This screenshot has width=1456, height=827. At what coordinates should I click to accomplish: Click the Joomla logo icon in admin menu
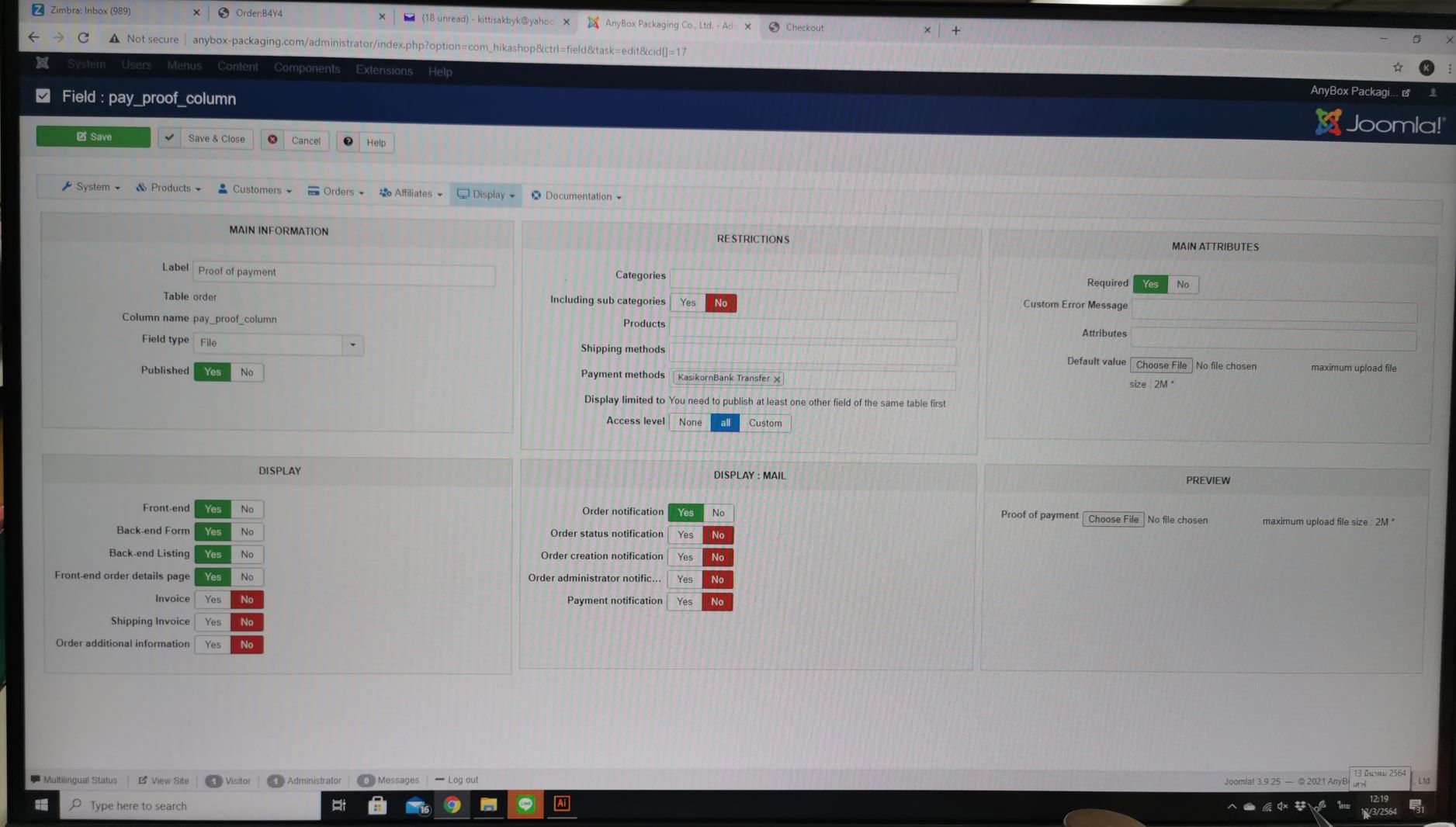[x=43, y=63]
